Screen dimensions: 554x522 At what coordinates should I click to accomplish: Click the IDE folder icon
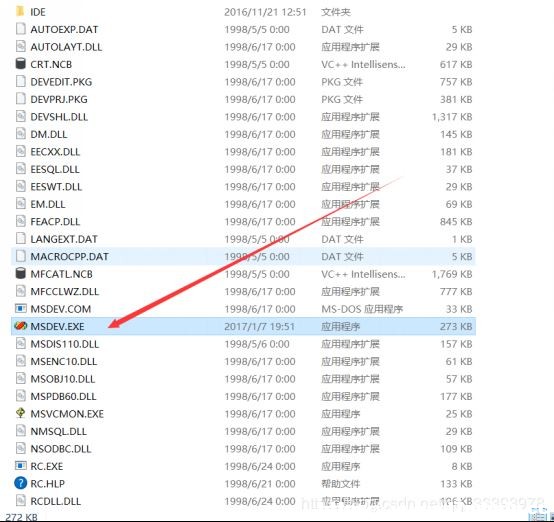pos(20,12)
